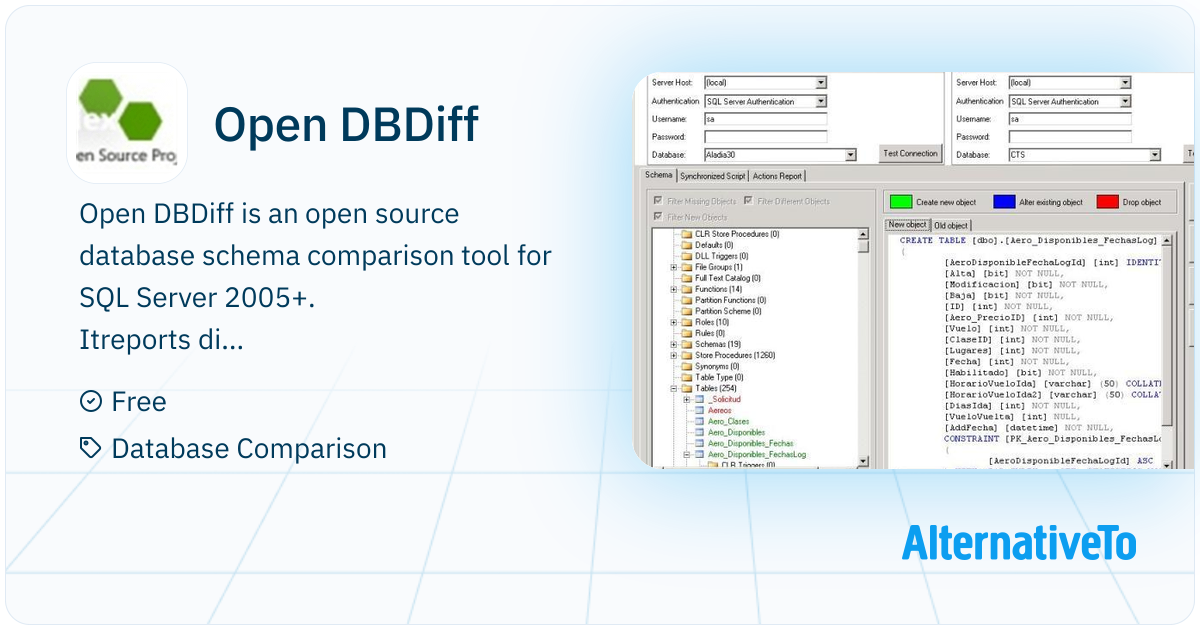The width and height of the screenshot is (1200, 630).
Task: Click the Aero_Disponibles_Fechas table icon
Action: pyautogui.click(x=699, y=443)
